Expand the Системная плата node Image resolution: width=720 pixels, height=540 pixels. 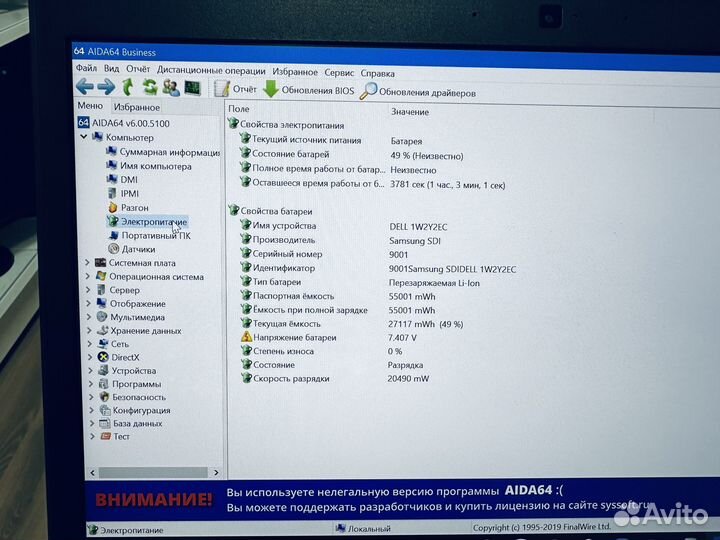87,263
